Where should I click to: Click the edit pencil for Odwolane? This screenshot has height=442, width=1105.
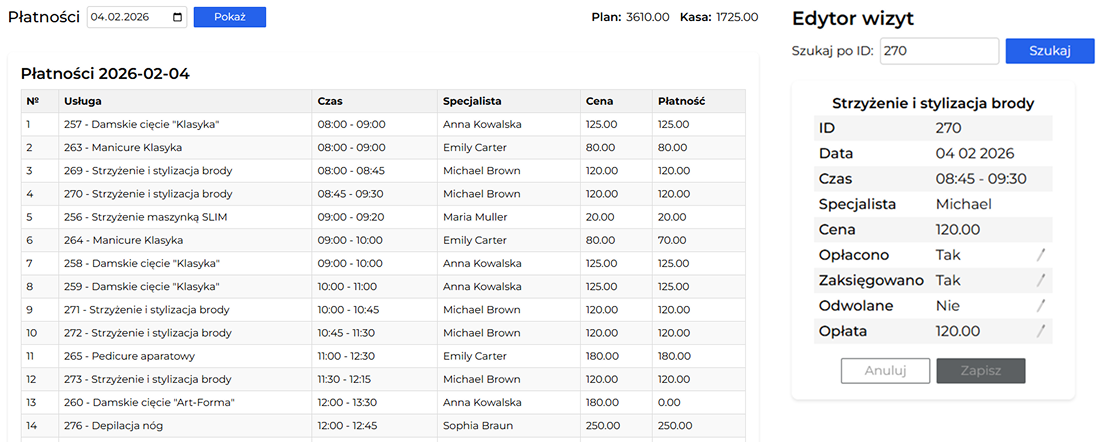[1041, 306]
